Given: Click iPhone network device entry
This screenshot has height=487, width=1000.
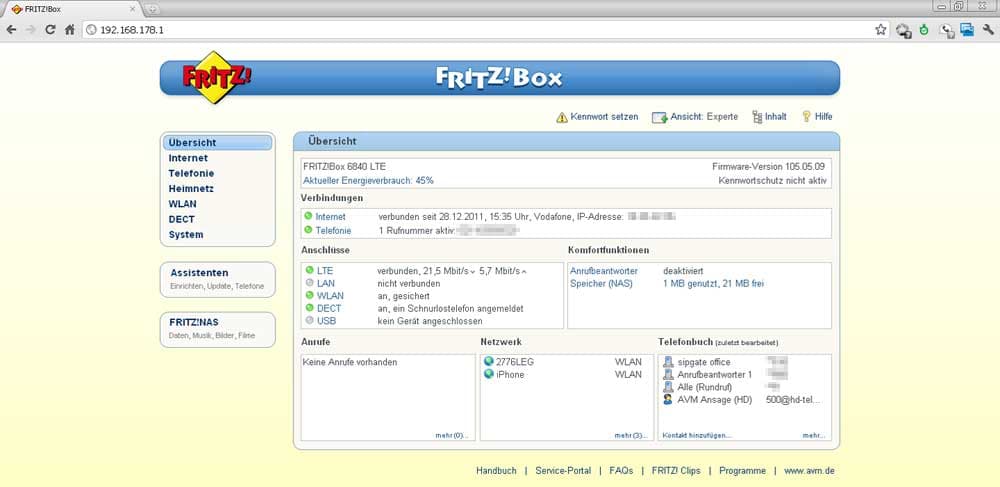Looking at the screenshot, I should 510,374.
